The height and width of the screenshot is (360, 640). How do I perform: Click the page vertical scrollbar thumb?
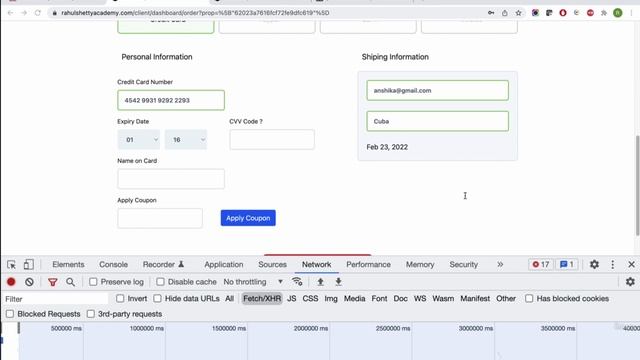pyautogui.click(x=637, y=186)
